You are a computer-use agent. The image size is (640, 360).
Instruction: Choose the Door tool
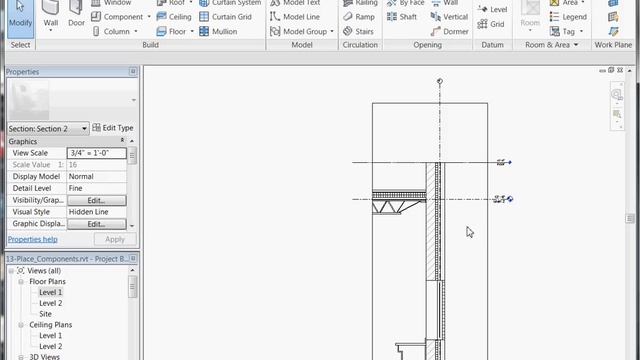[76, 14]
